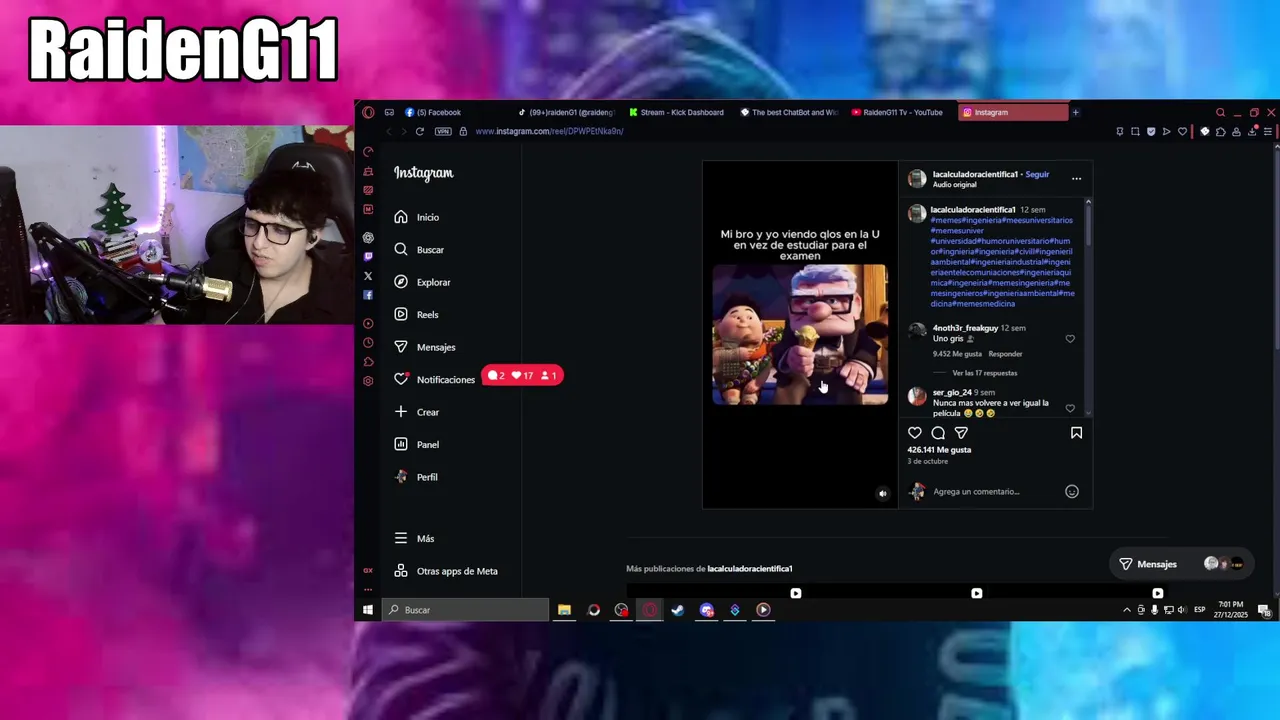The image size is (1280, 720).
Task: Open Perfil in Instagram sidebar
Action: point(416,477)
